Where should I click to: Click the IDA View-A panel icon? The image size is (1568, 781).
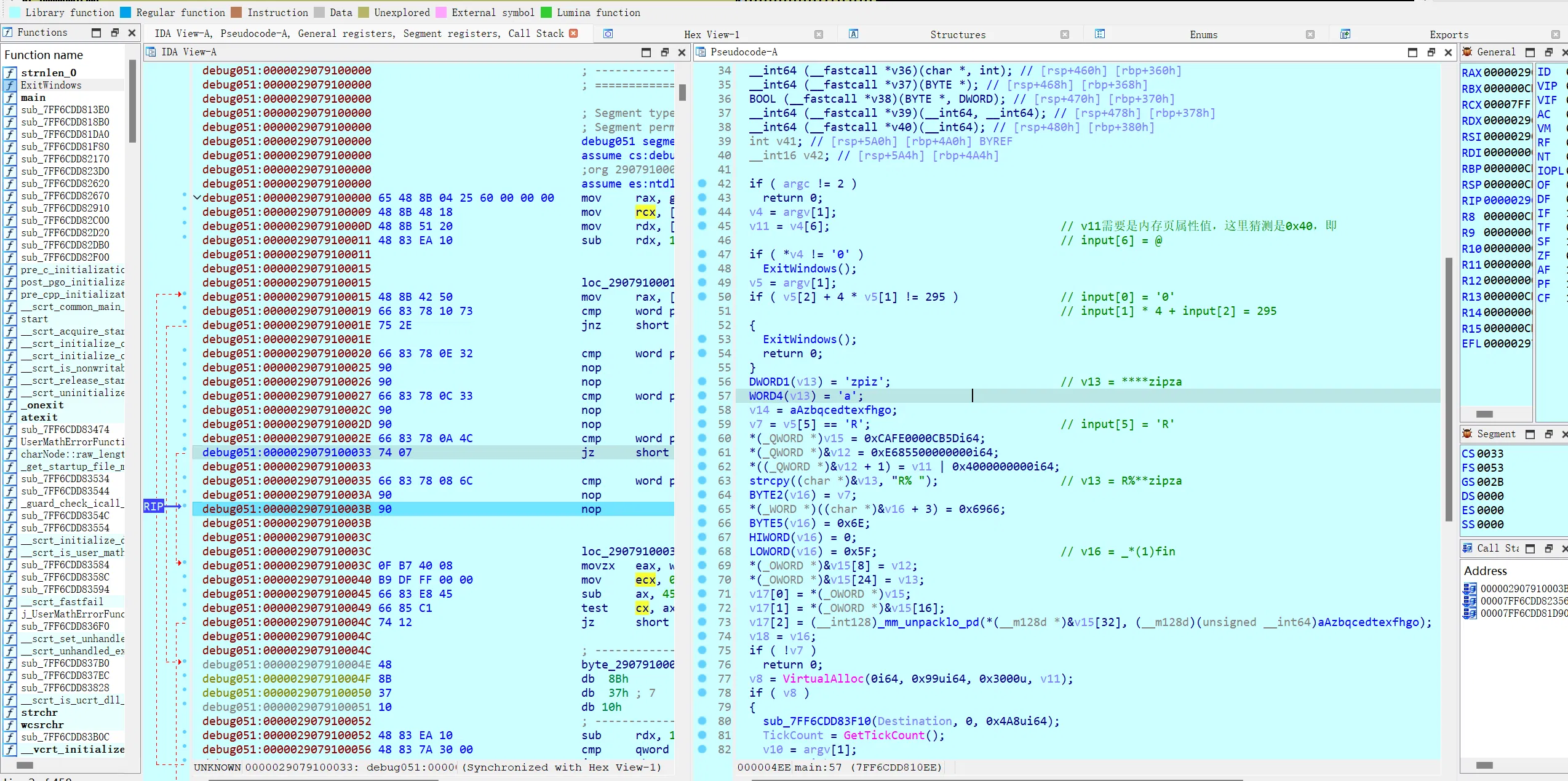pos(151,52)
